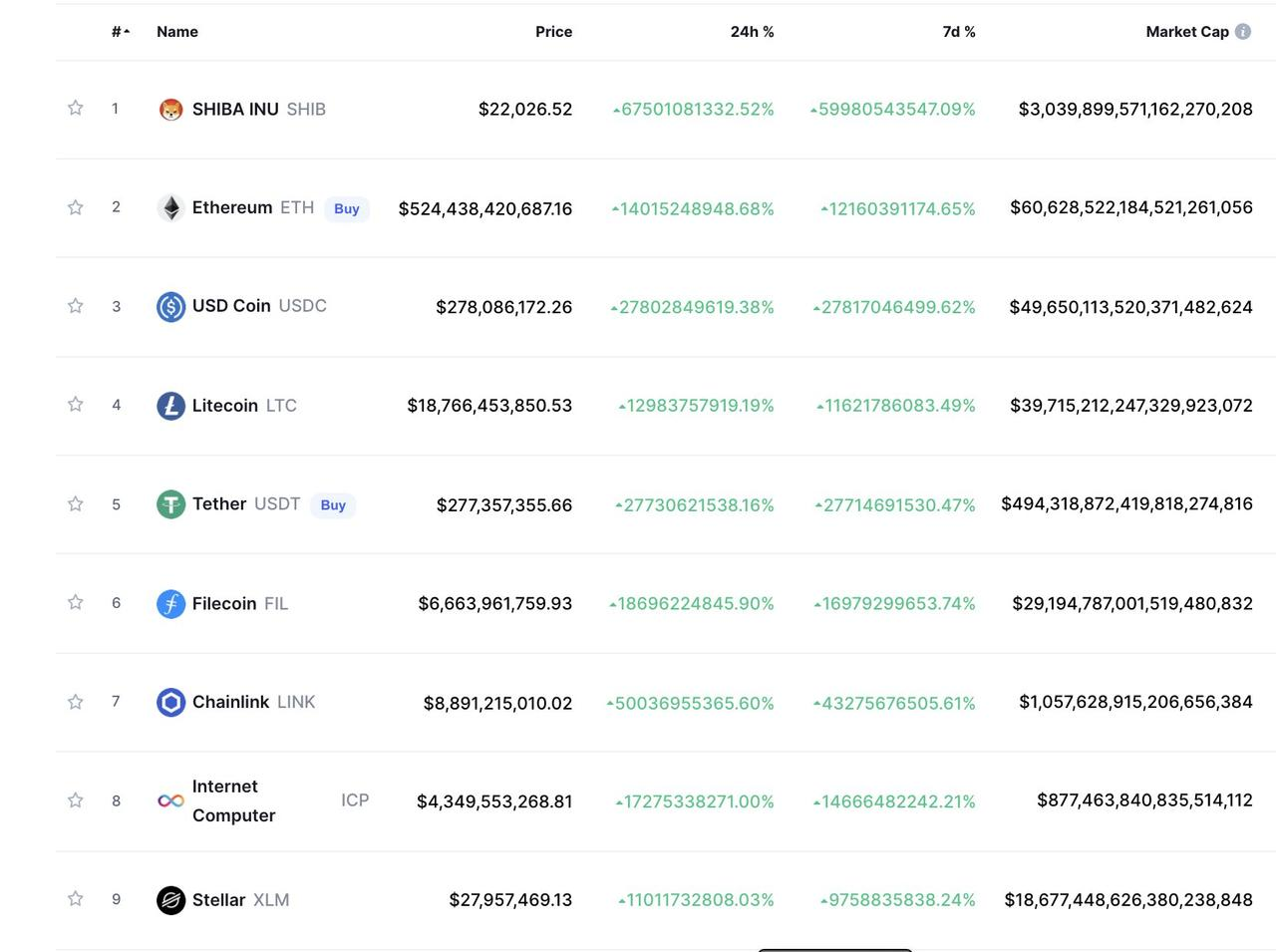Click SHIBA INU 24h change 67501081332.52%
The width and height of the screenshot is (1276, 952).
click(x=694, y=109)
